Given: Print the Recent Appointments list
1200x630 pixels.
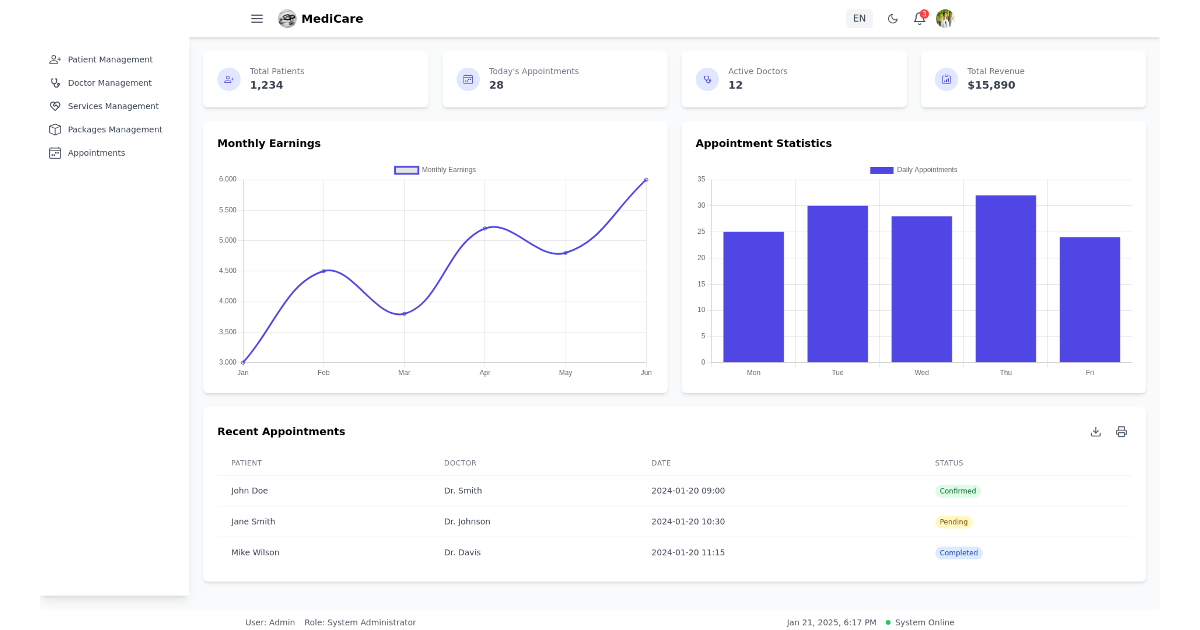Looking at the screenshot, I should click(1121, 431).
